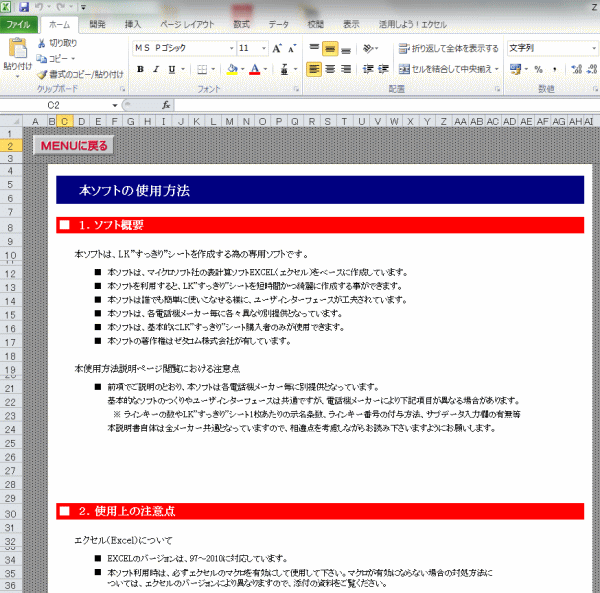Image resolution: width=600 pixels, height=593 pixels.
Task: Open the copy options dropdown arrow
Action: point(73,59)
